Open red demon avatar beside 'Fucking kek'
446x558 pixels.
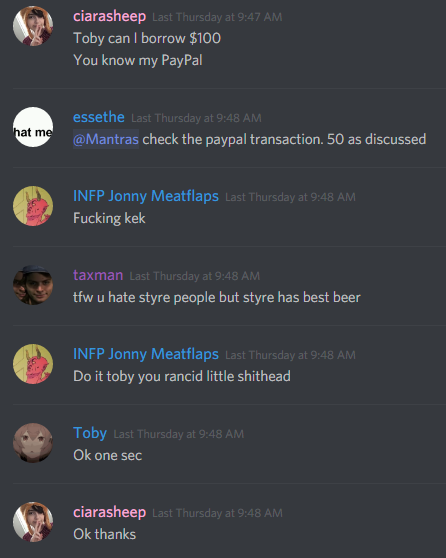pyautogui.click(x=33, y=206)
